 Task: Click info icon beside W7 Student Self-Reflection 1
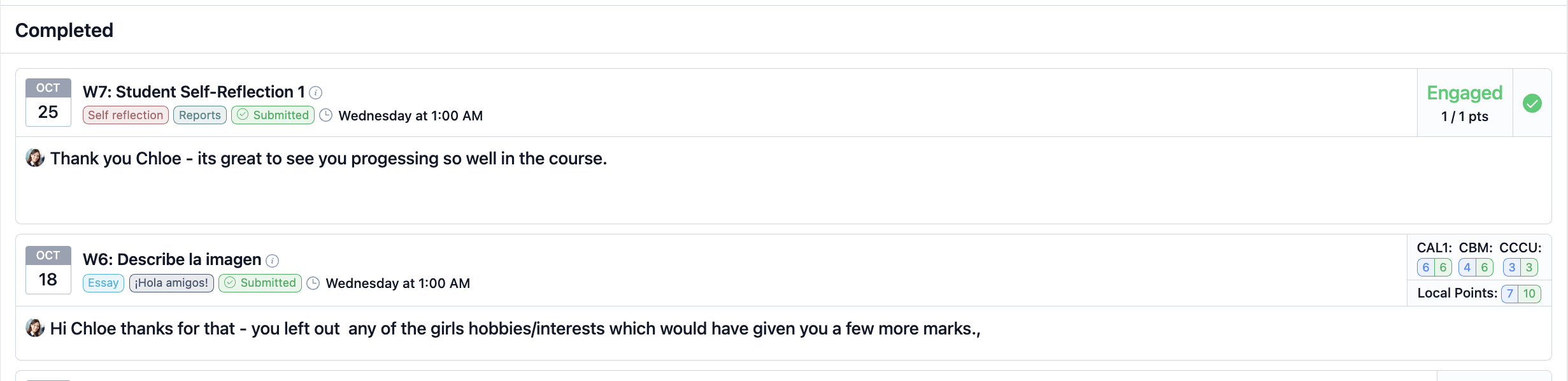click(x=315, y=93)
